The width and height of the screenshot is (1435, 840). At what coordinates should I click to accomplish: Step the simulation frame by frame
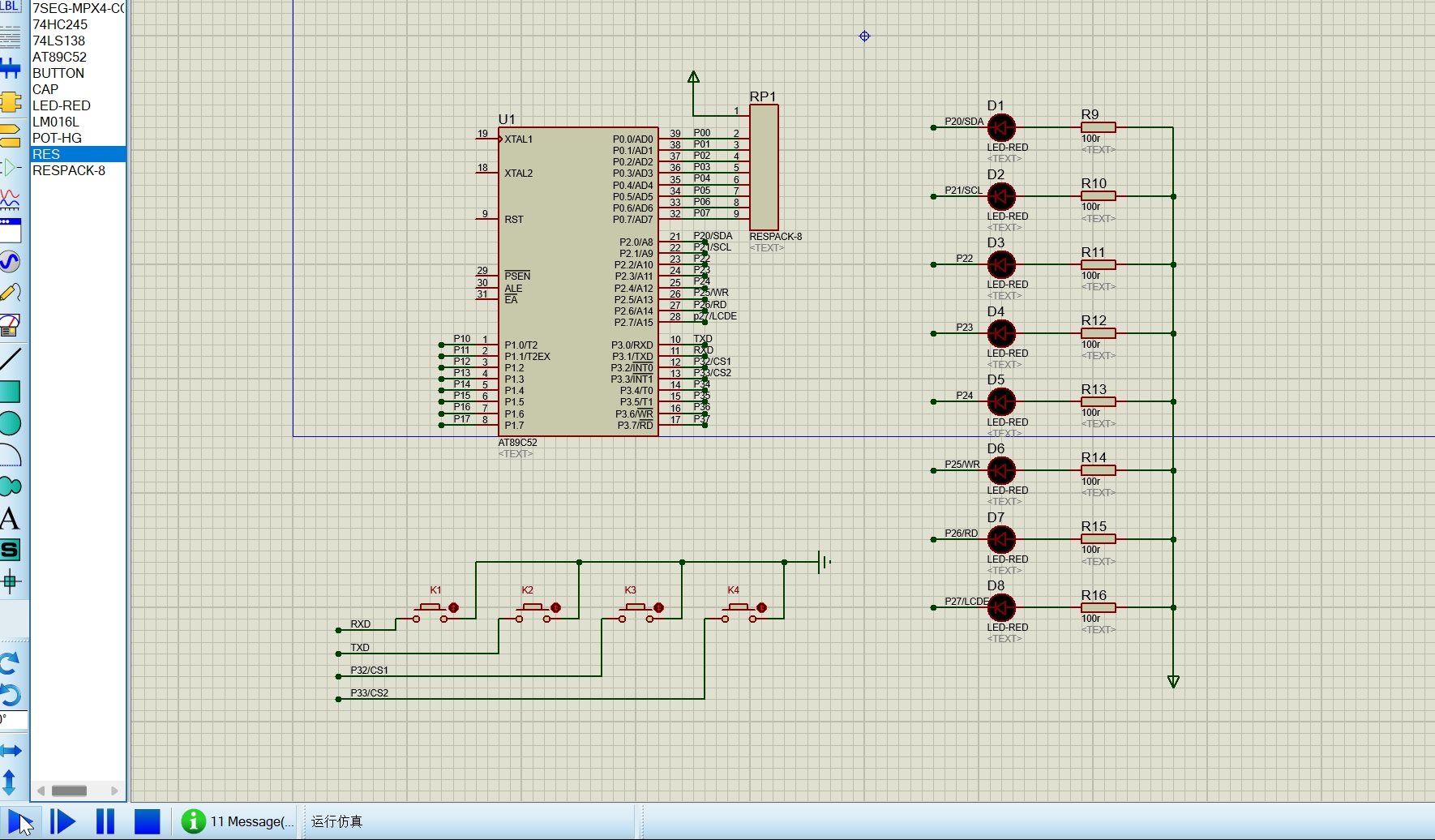[x=62, y=821]
